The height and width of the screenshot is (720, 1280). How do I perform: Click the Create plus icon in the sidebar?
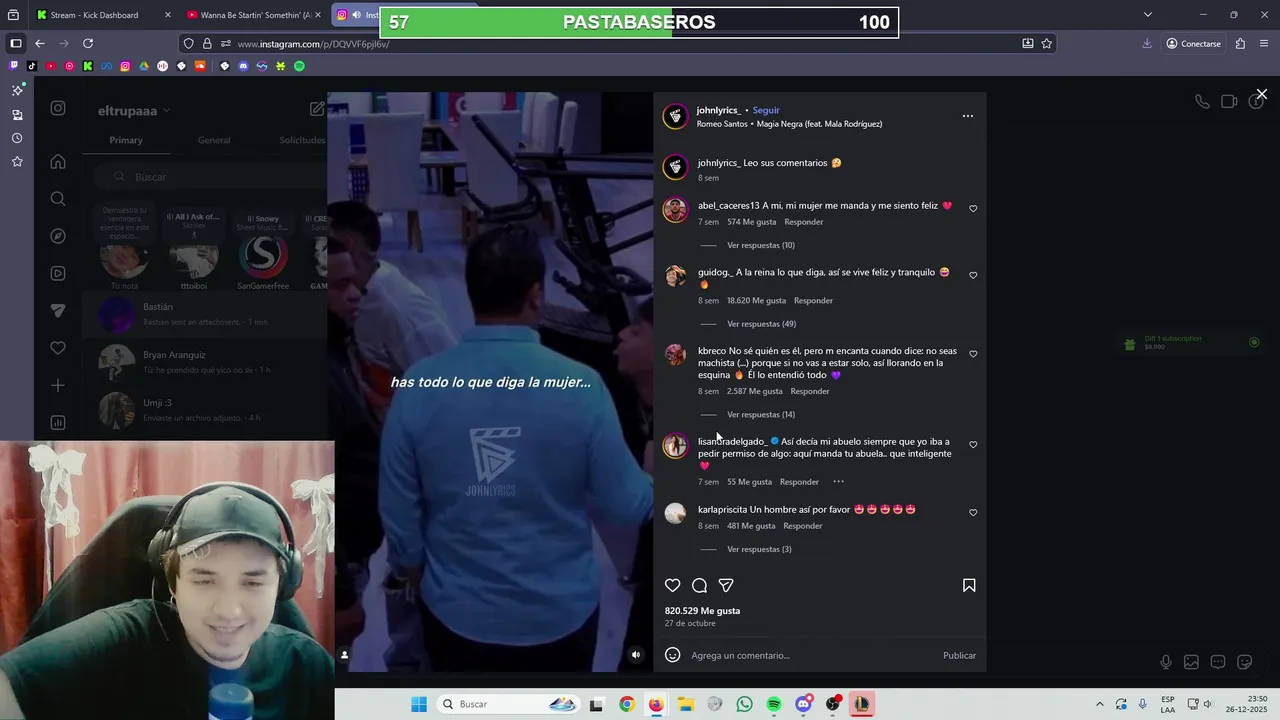(58, 385)
